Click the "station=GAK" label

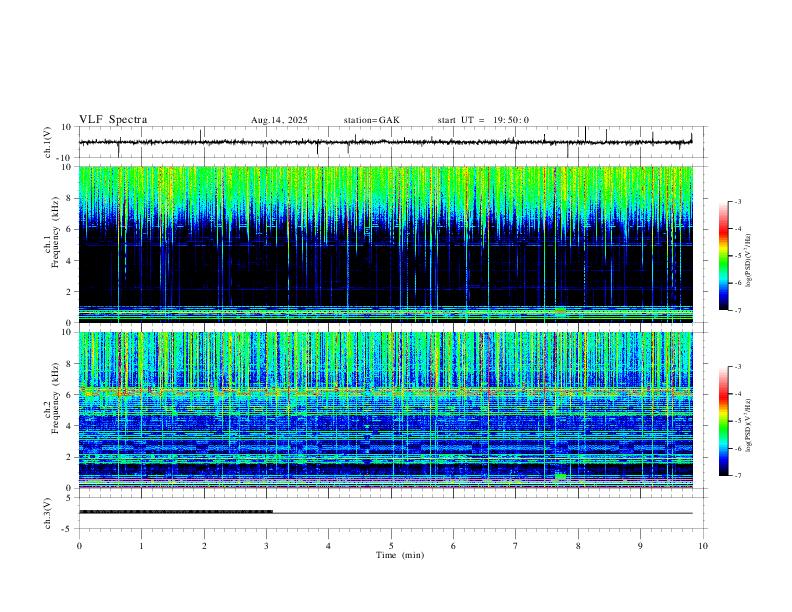[371, 120]
